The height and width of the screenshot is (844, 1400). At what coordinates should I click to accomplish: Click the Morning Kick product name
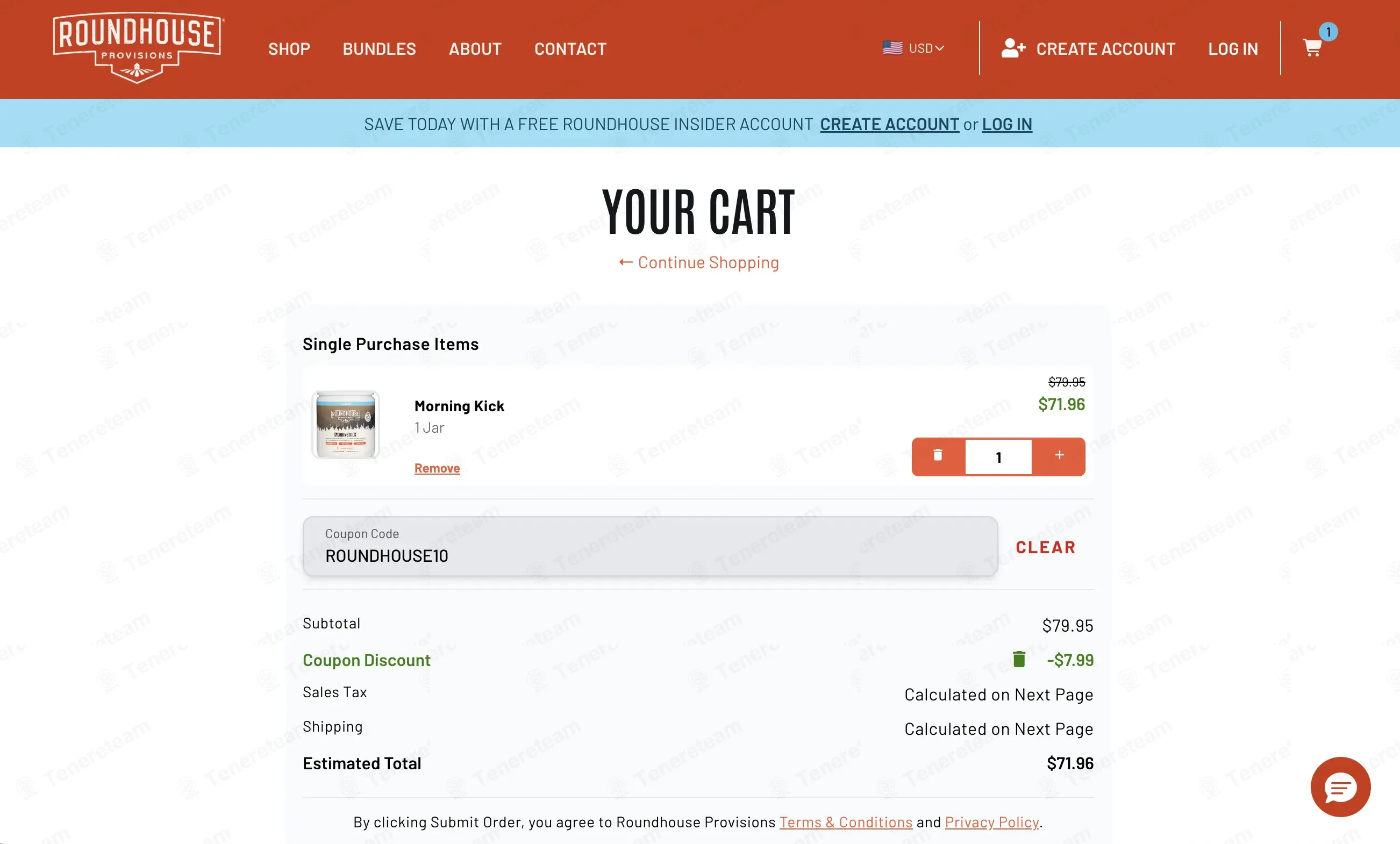[459, 405]
